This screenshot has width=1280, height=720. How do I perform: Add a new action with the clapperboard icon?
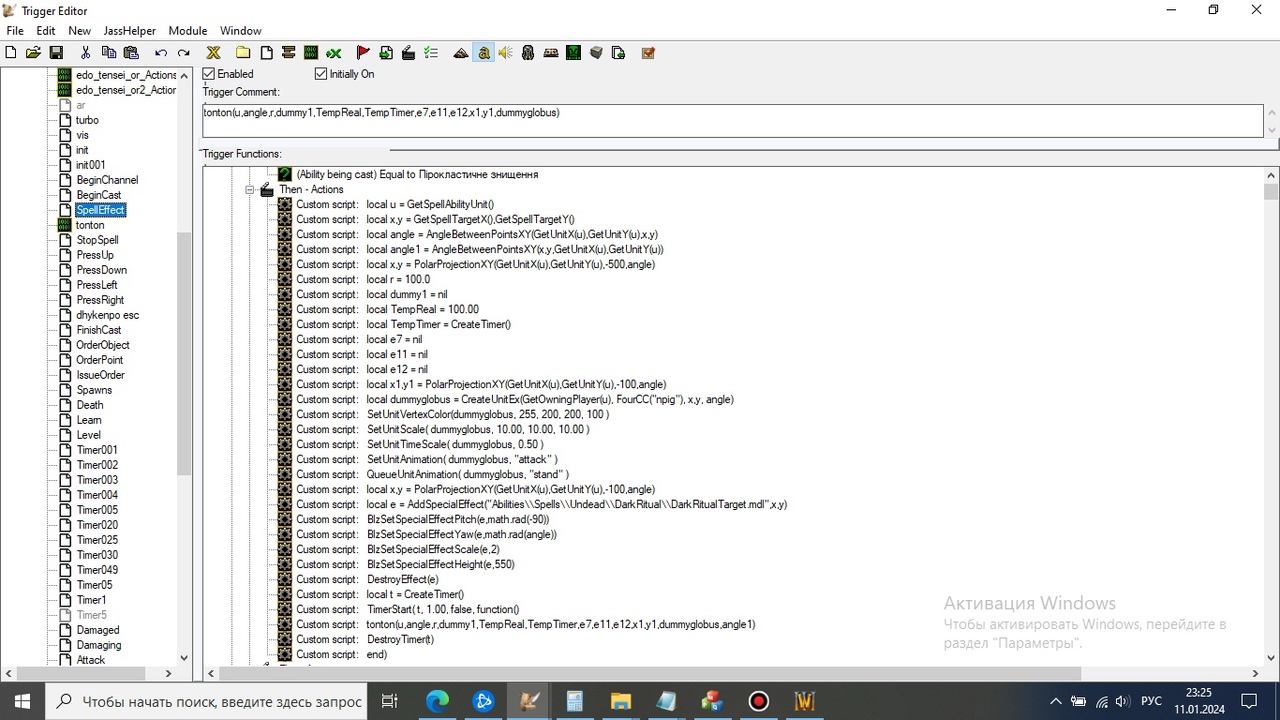click(x=408, y=53)
